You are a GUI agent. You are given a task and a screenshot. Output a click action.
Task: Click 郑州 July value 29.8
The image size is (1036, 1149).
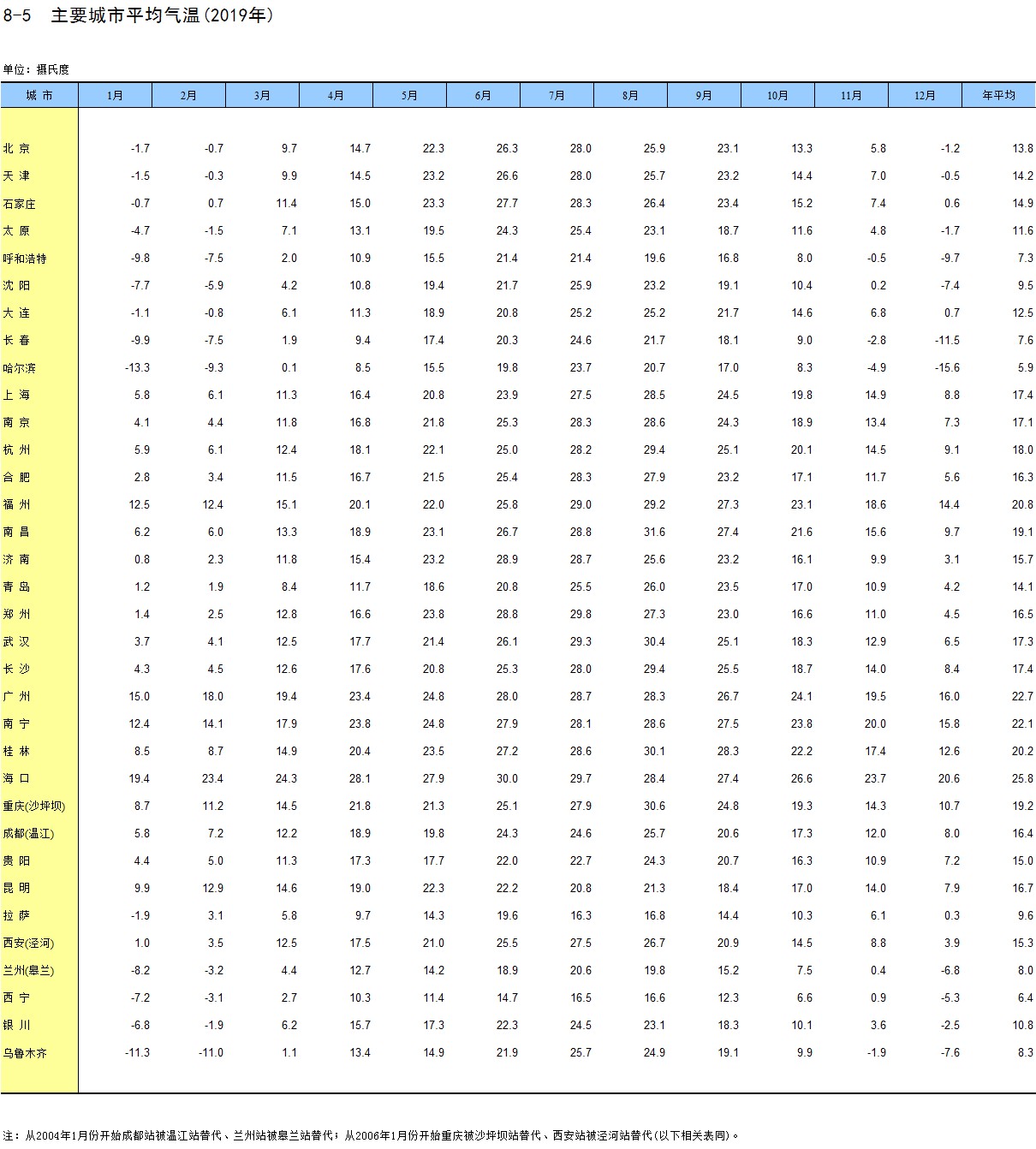[x=581, y=614]
